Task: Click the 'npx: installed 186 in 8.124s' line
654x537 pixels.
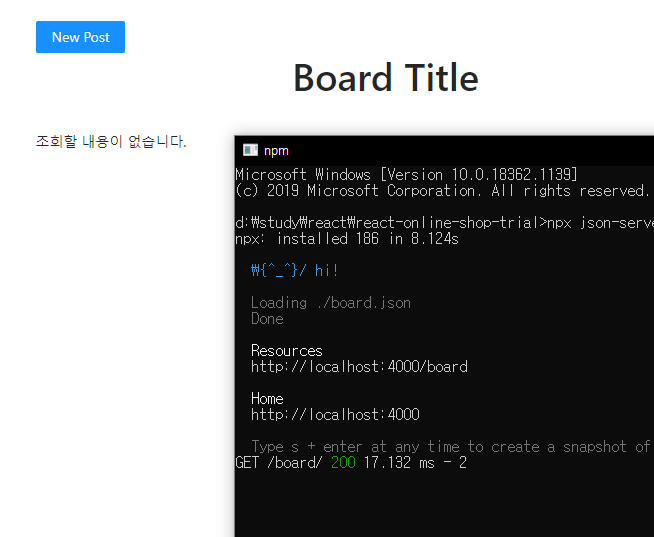Action: click(347, 239)
